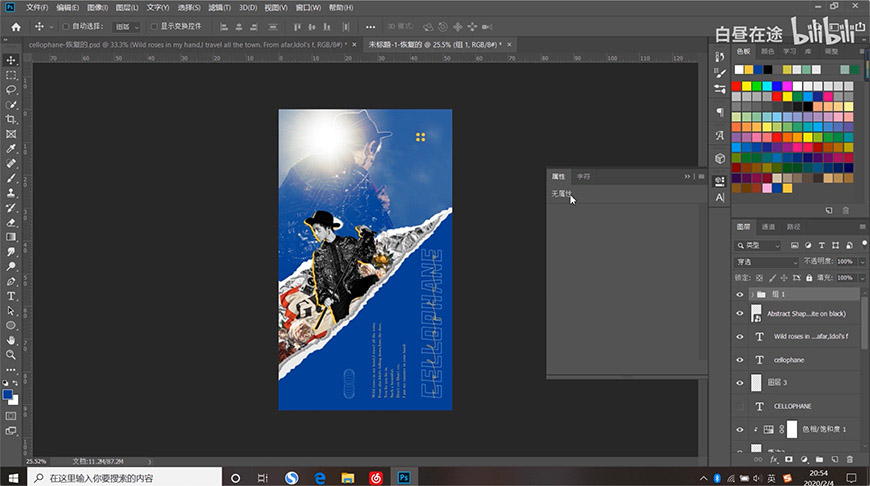
Task: Open File Explorer from the taskbar
Action: pos(348,478)
